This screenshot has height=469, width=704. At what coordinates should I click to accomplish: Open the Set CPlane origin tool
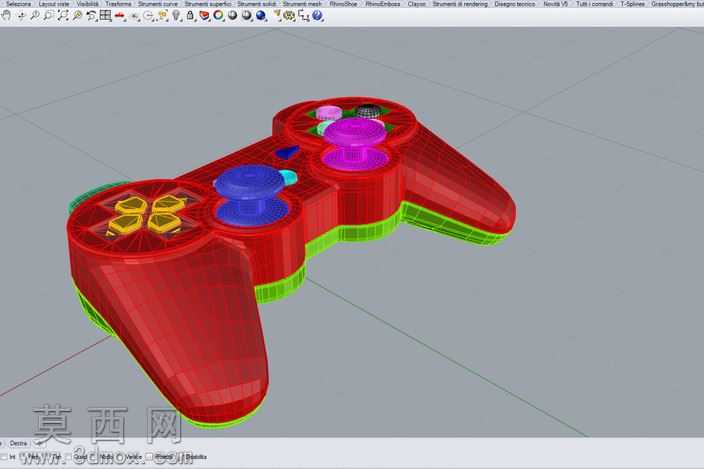point(134,16)
